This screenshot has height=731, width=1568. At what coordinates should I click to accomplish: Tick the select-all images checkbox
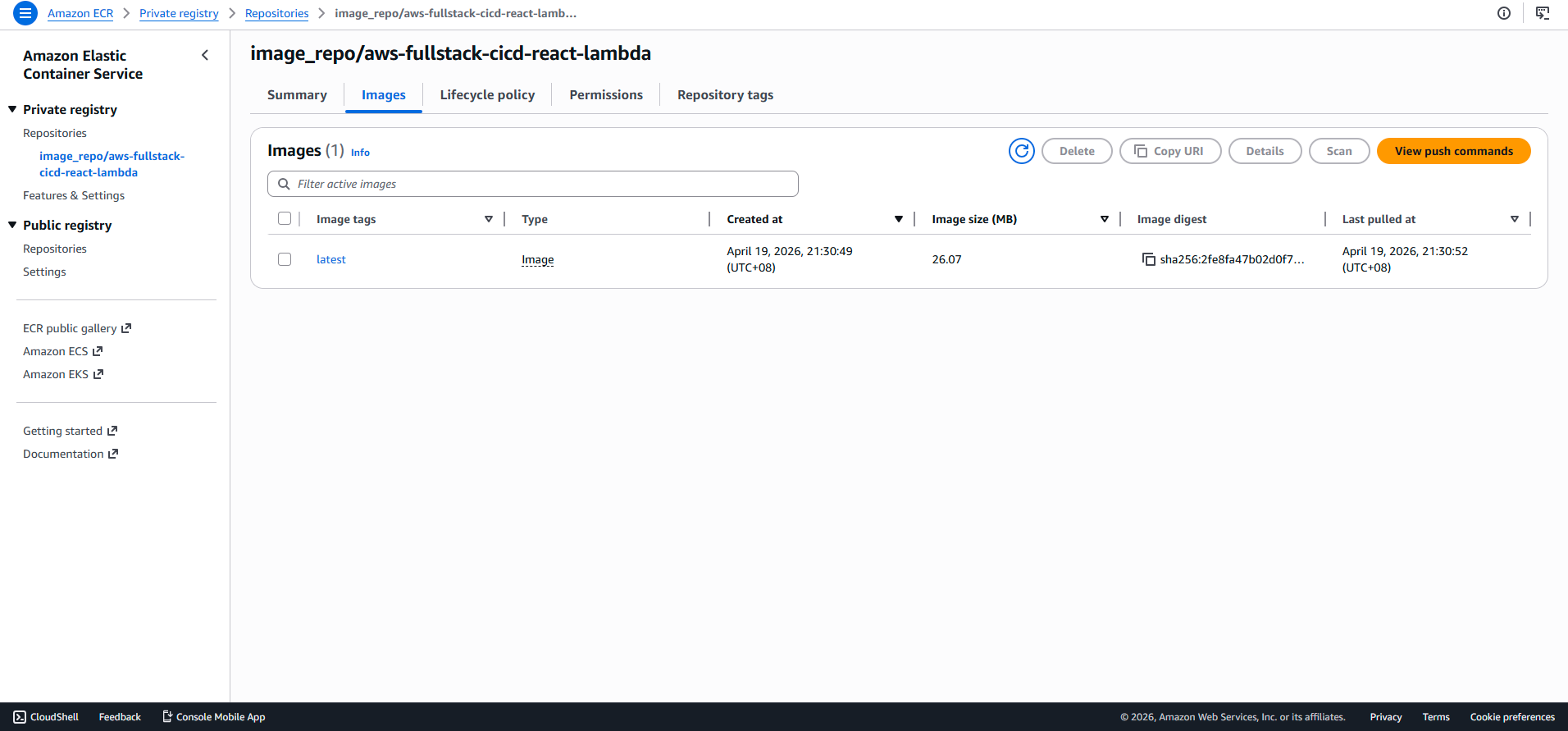pyautogui.click(x=285, y=218)
